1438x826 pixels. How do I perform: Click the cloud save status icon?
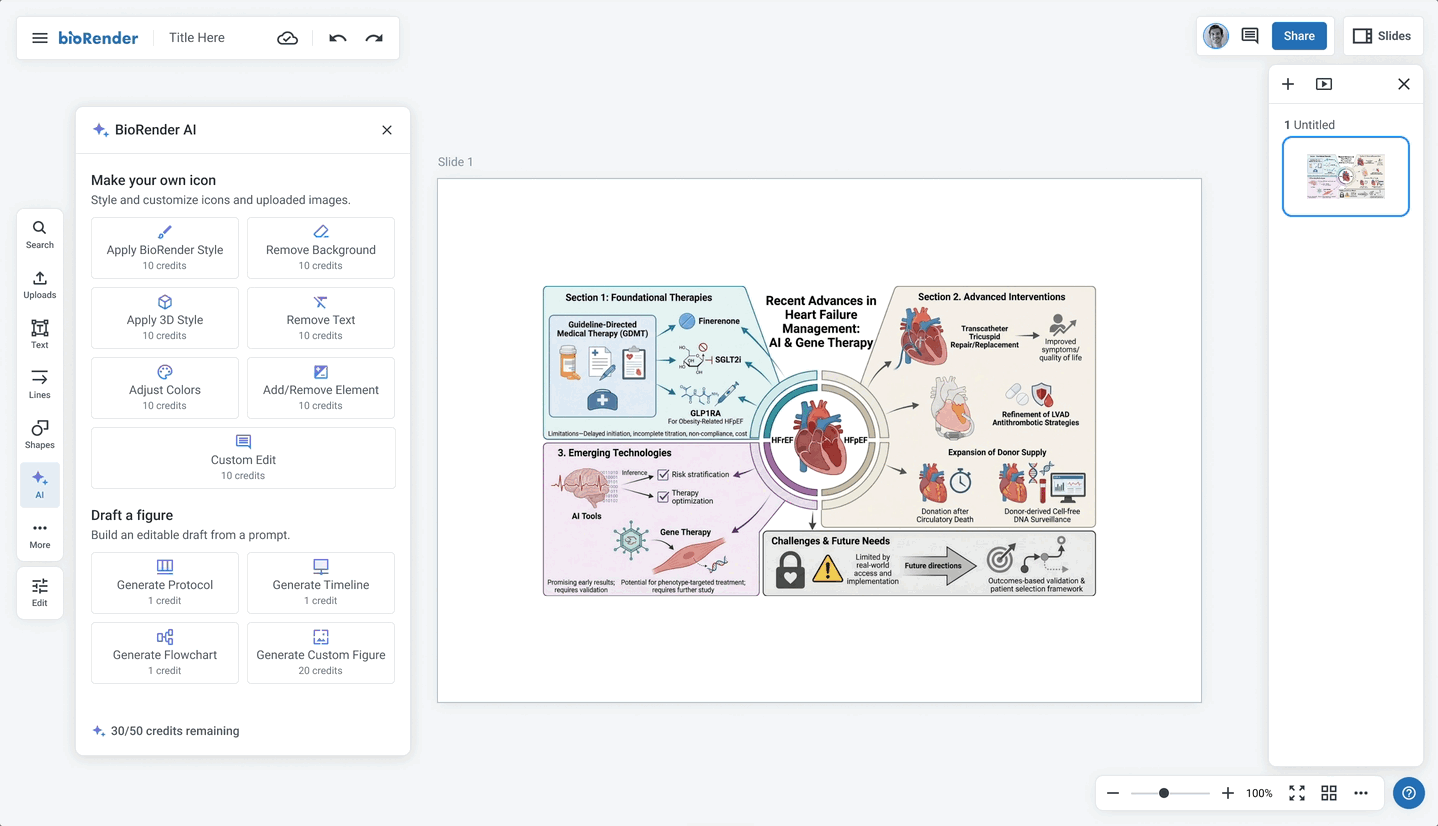pos(287,38)
